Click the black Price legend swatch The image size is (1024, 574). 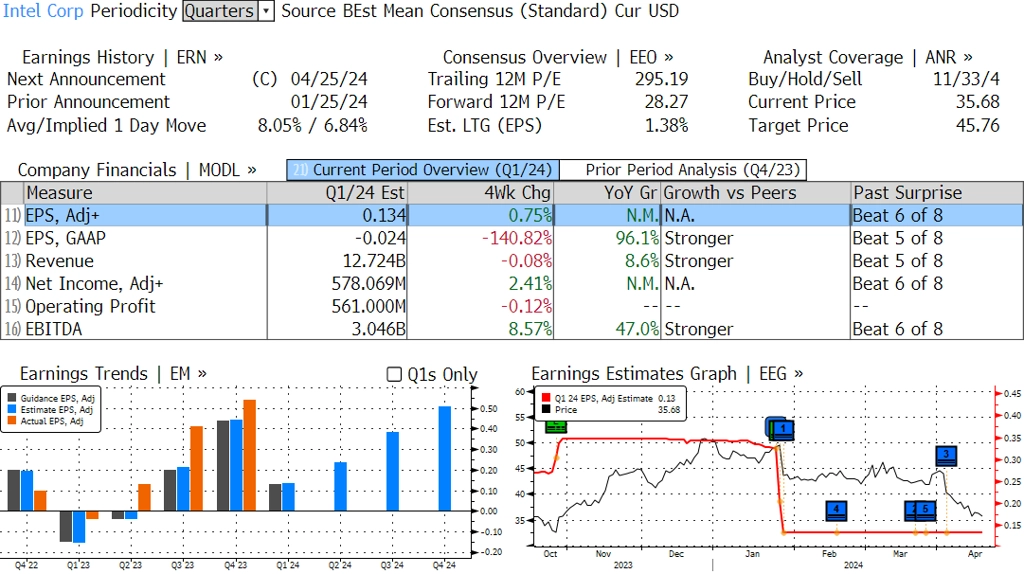[x=546, y=409]
